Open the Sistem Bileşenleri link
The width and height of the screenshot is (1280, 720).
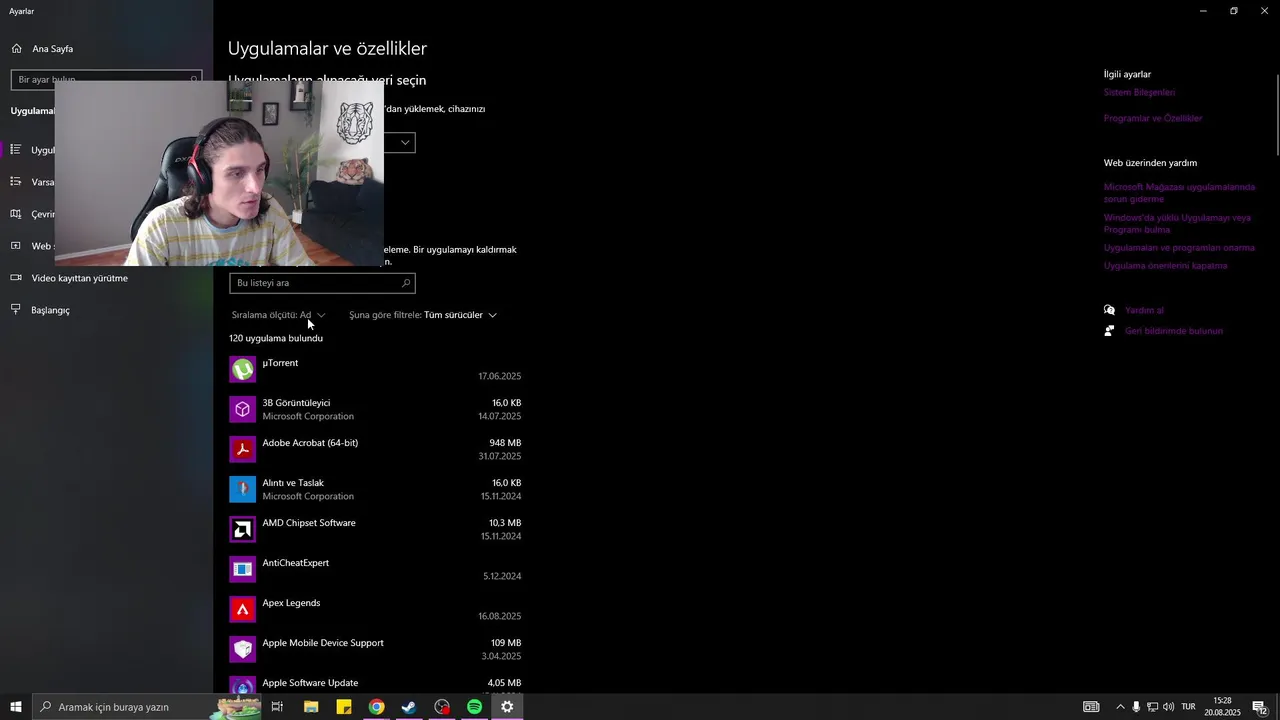1139,92
